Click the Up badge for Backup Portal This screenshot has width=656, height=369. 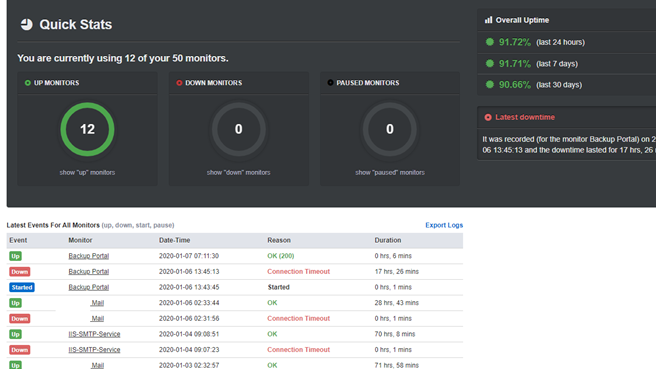point(15,256)
